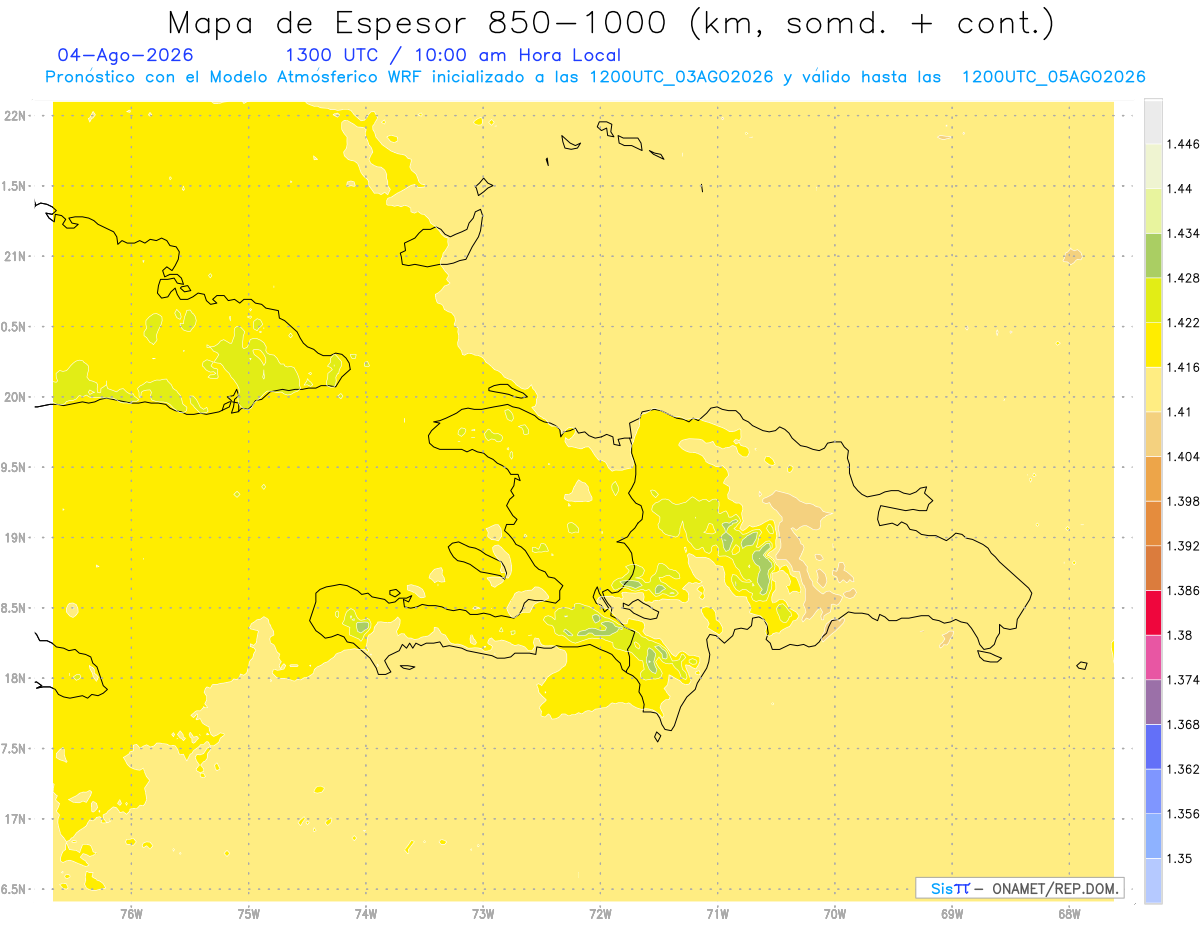This screenshot has height=927, width=1200.
Task: Click the 22N latitude label
Action: [x=15, y=116]
